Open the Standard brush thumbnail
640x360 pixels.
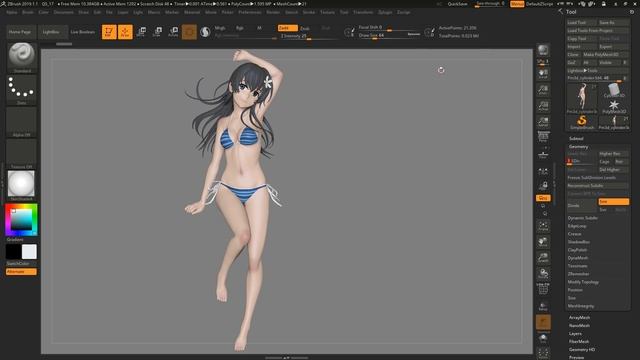[x=22, y=58]
